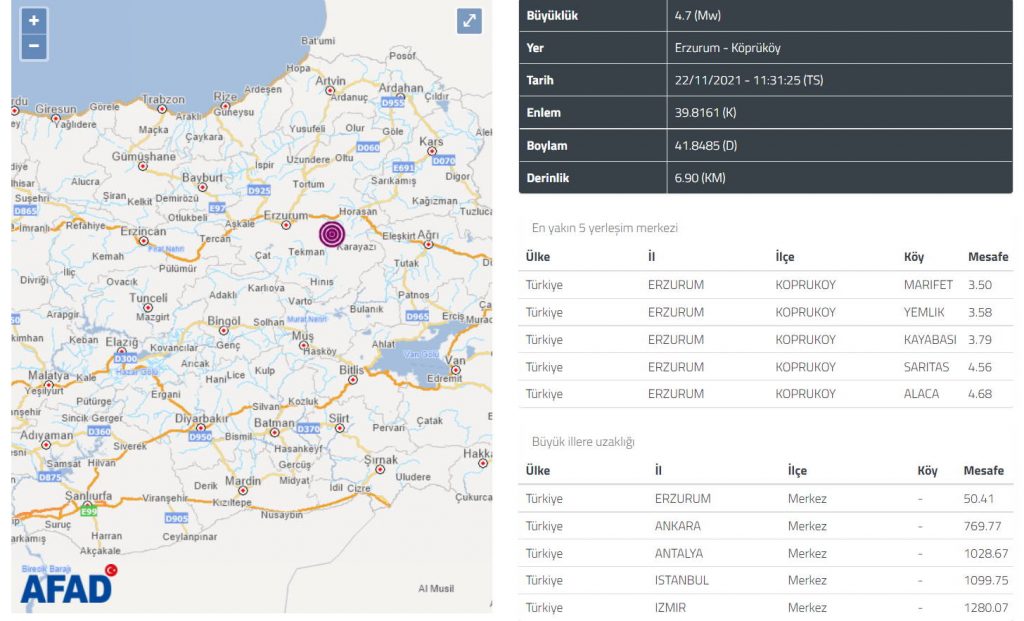The image size is (1024, 621).
Task: Click the AFAD logo on the map
Action: coord(66,587)
